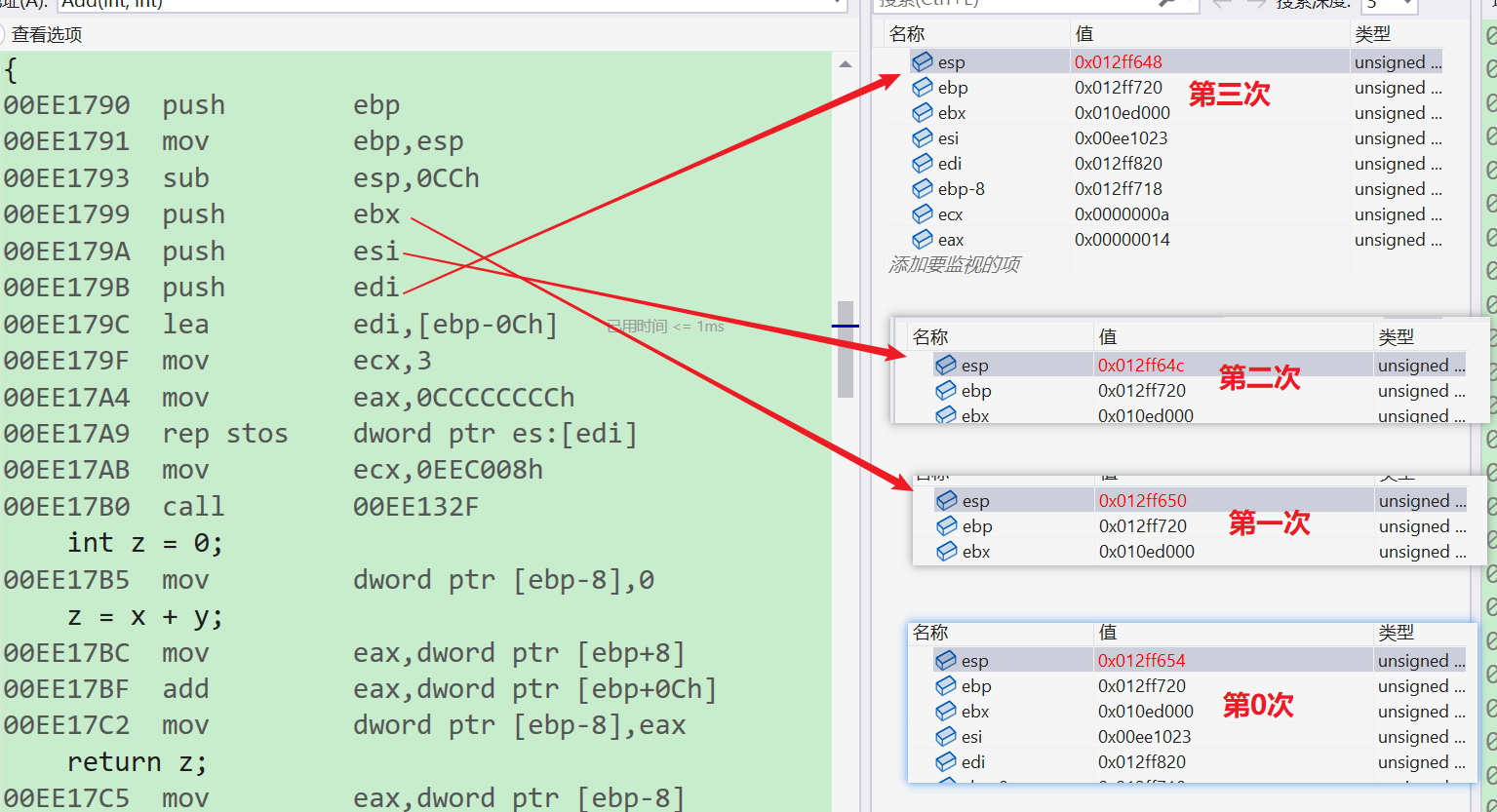Click the source line int z = 0;
The width and height of the screenshot is (1497, 812).
tap(145, 543)
